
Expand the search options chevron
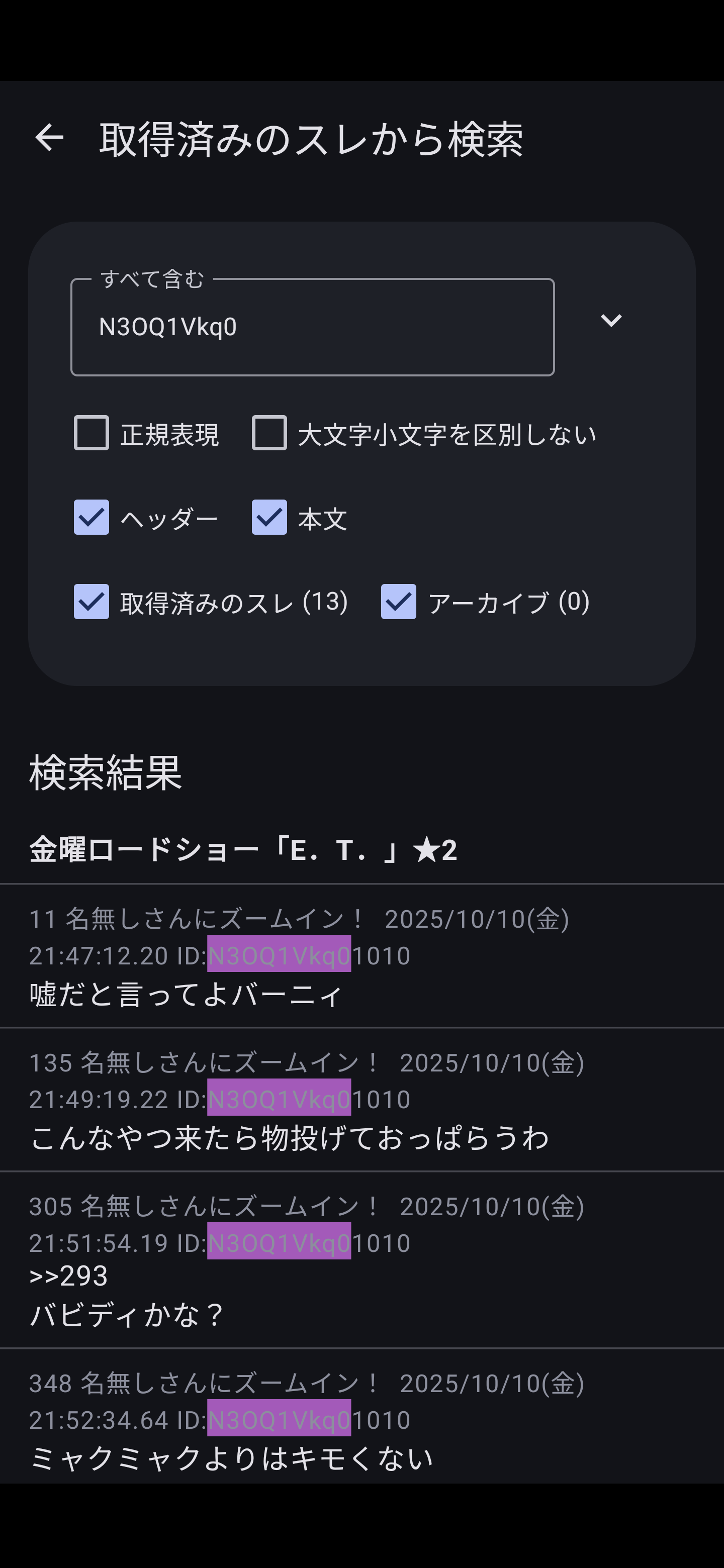click(611, 321)
